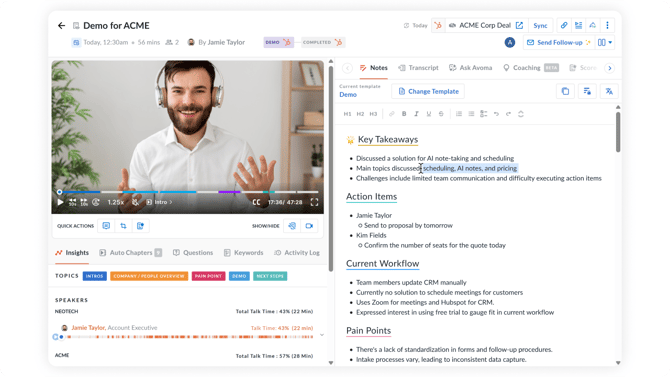Play the meeting video
The width and height of the screenshot is (670, 377).
coord(60,202)
